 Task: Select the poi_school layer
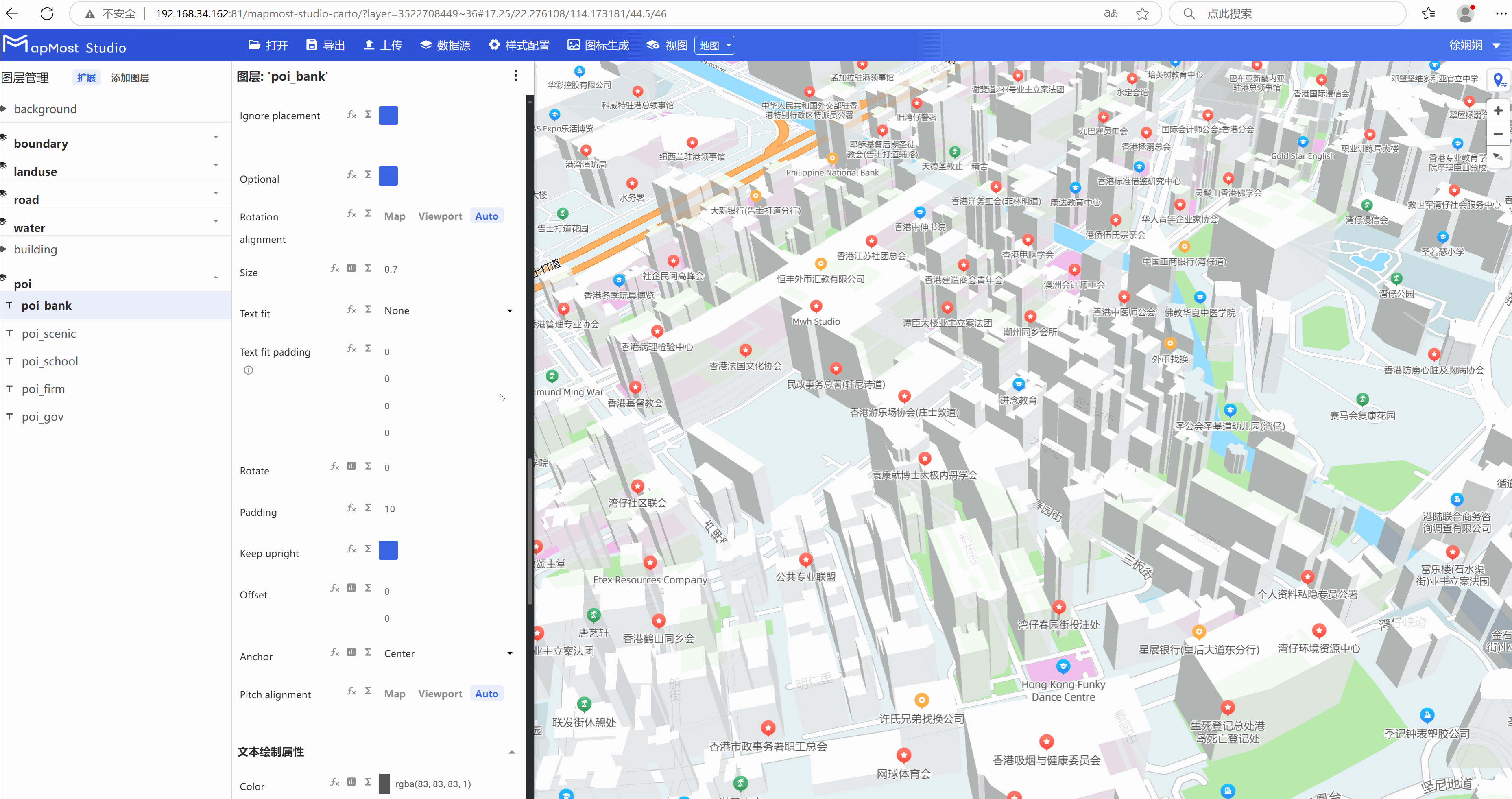(50, 361)
